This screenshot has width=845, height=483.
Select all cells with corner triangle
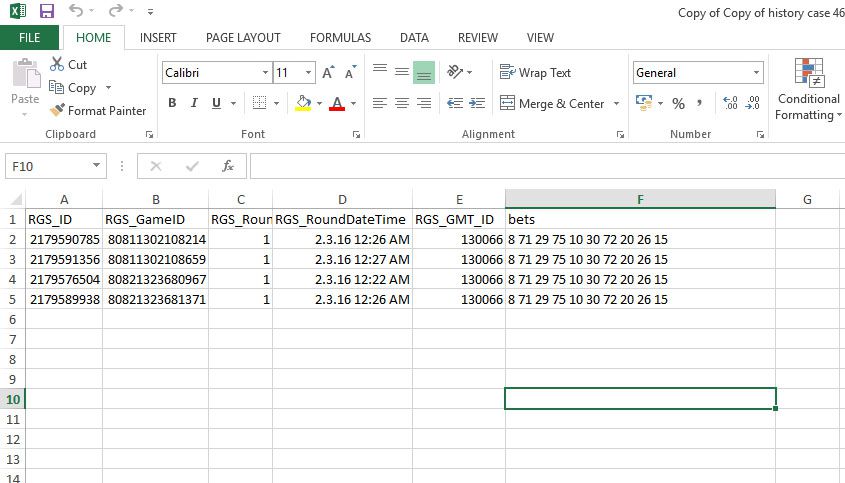tap(15, 199)
